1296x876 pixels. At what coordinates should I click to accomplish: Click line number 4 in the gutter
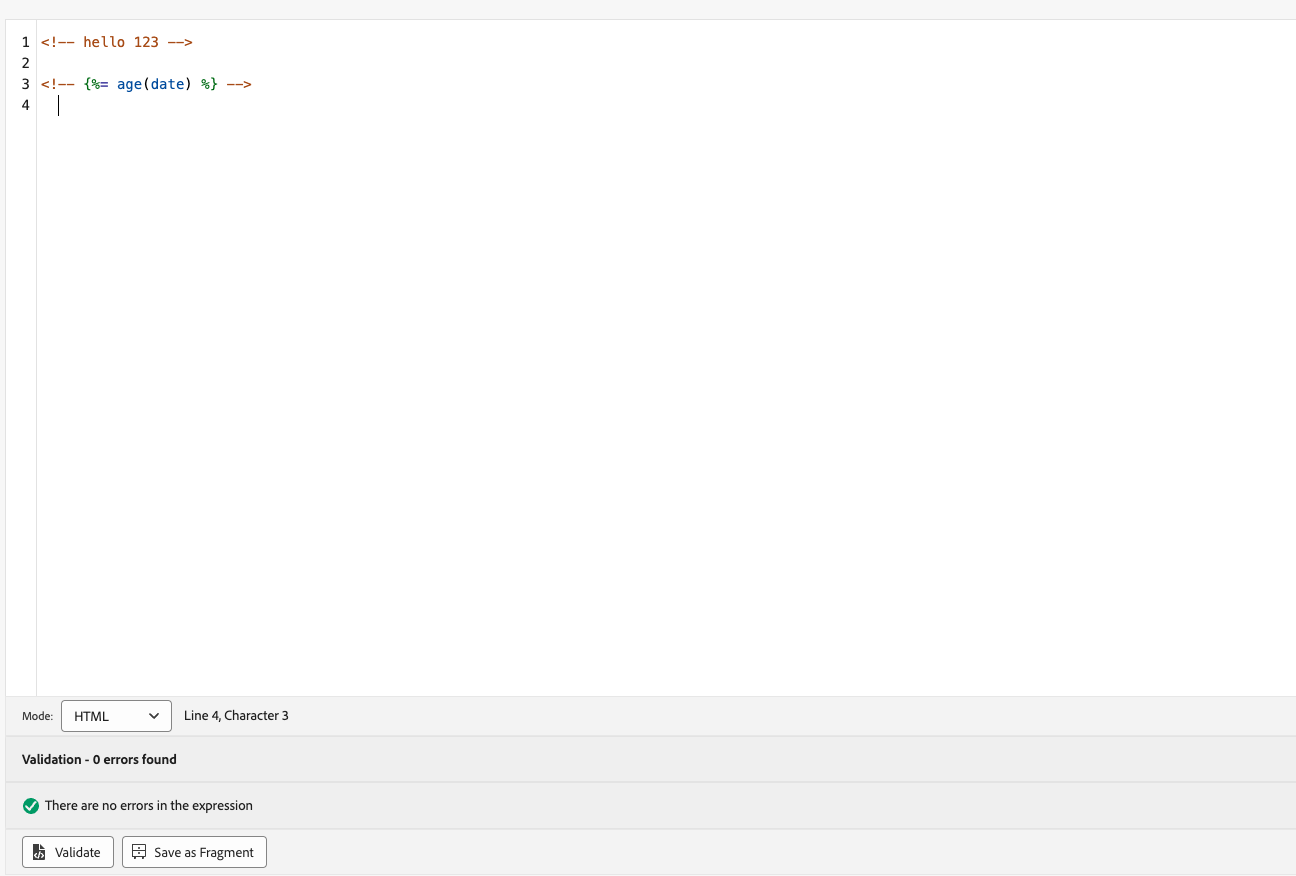coord(25,105)
